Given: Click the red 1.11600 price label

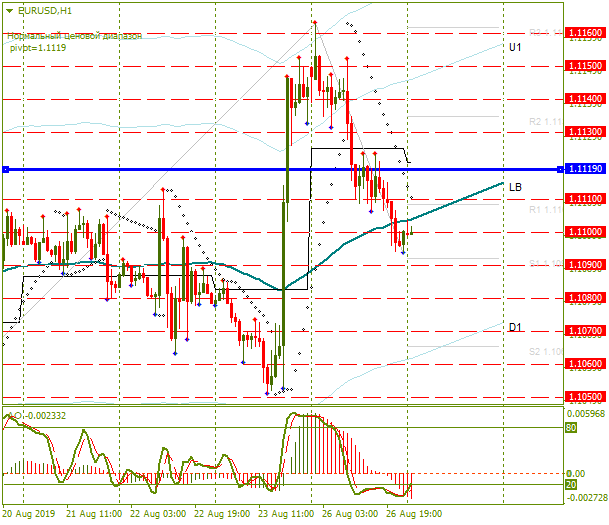Looking at the screenshot, I should (585, 33).
